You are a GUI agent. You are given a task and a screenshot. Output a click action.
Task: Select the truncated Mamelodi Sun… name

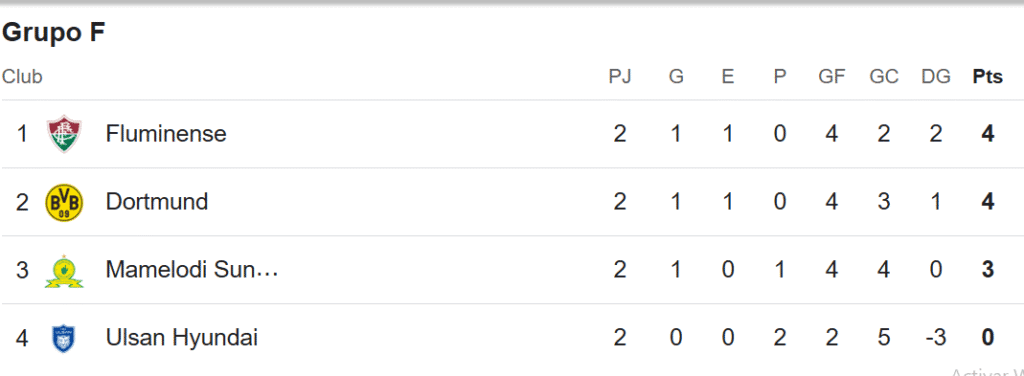click(192, 270)
